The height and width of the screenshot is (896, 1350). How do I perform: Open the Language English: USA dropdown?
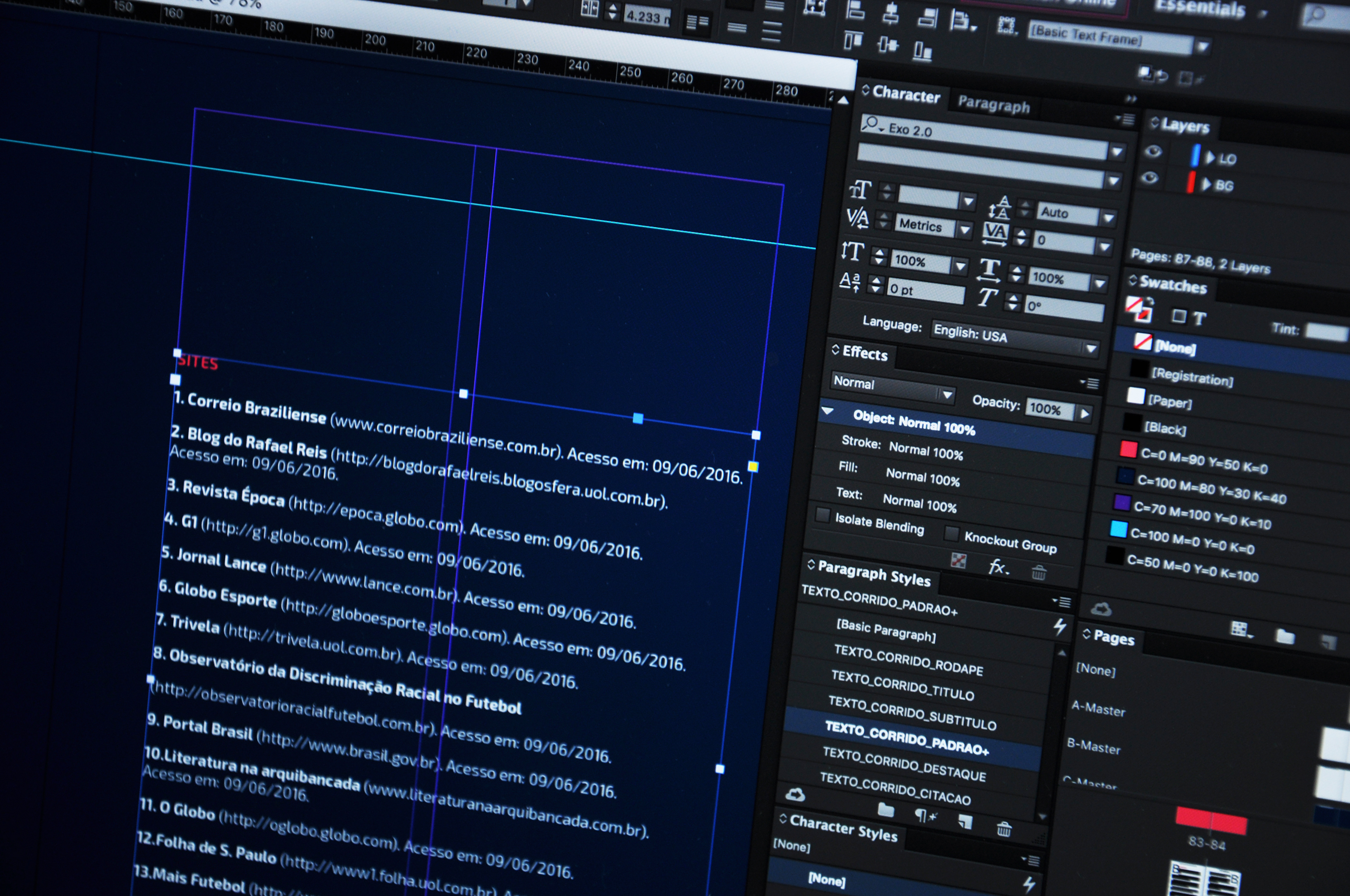point(1091,348)
